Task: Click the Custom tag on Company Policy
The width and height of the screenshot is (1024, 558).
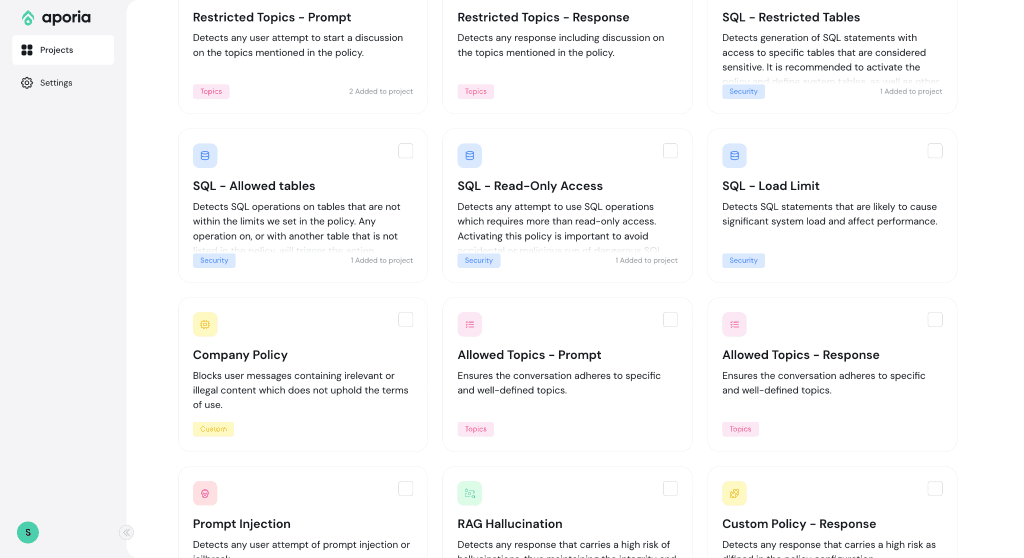Action: (213, 429)
